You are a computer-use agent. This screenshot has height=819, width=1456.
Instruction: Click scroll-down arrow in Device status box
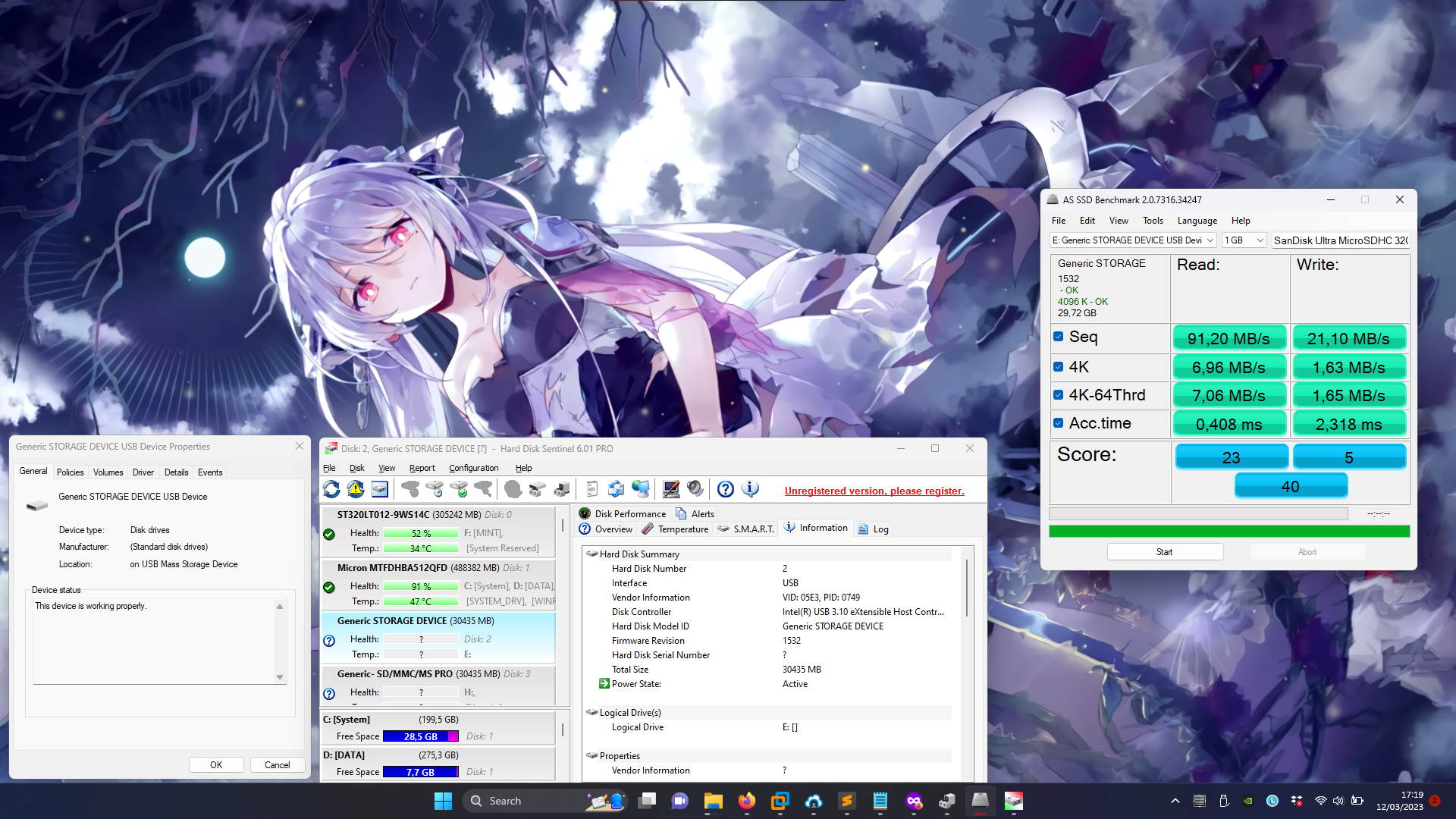pyautogui.click(x=280, y=677)
